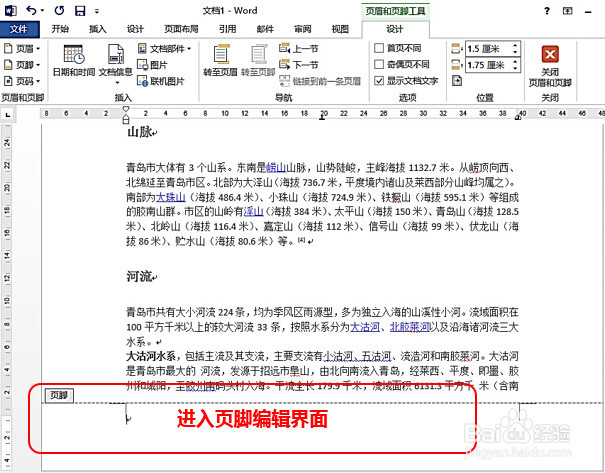Follow the 大沽河 hyperlink
Screen dimensions: 605x473
point(365,328)
